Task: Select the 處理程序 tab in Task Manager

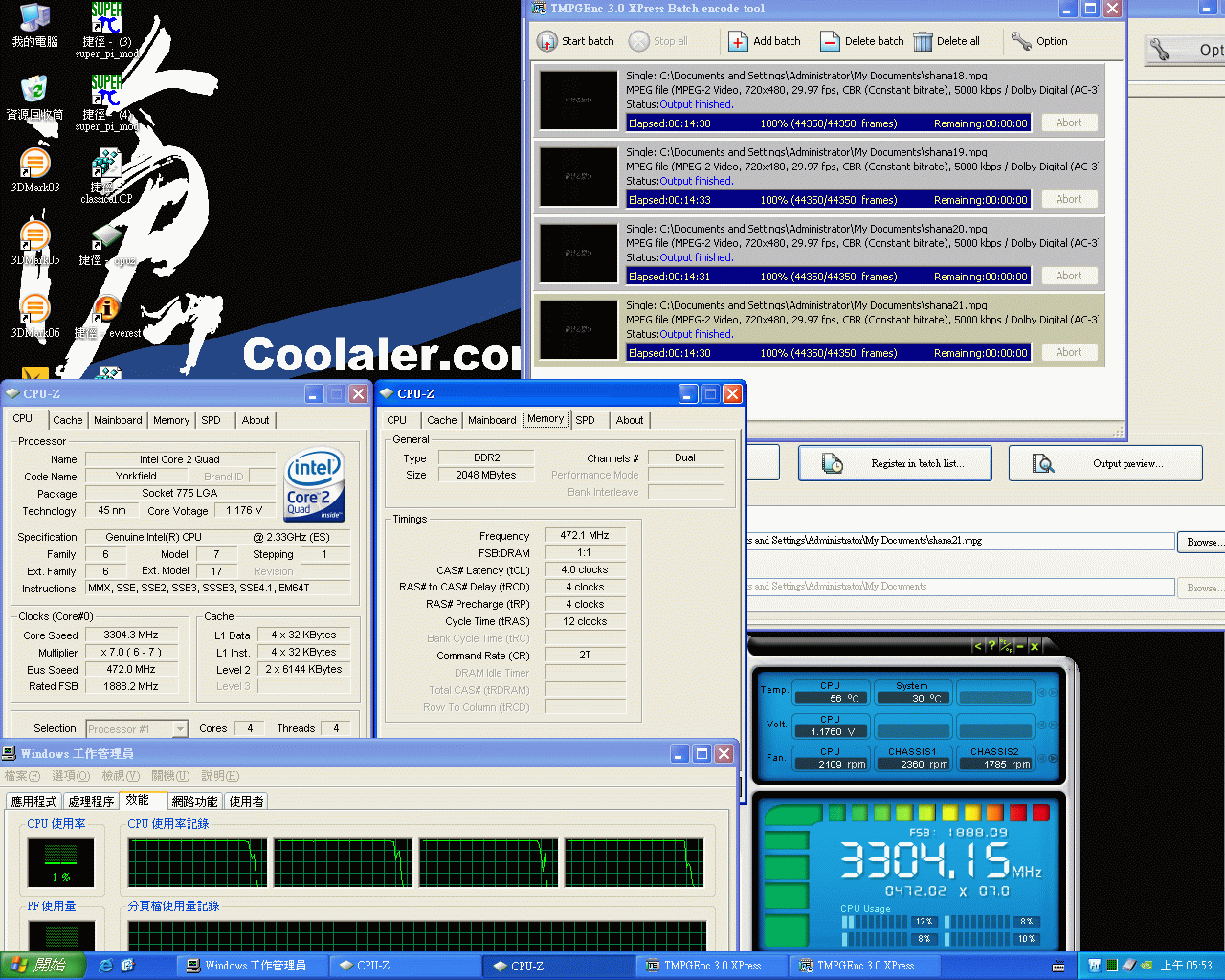Action: (91, 801)
